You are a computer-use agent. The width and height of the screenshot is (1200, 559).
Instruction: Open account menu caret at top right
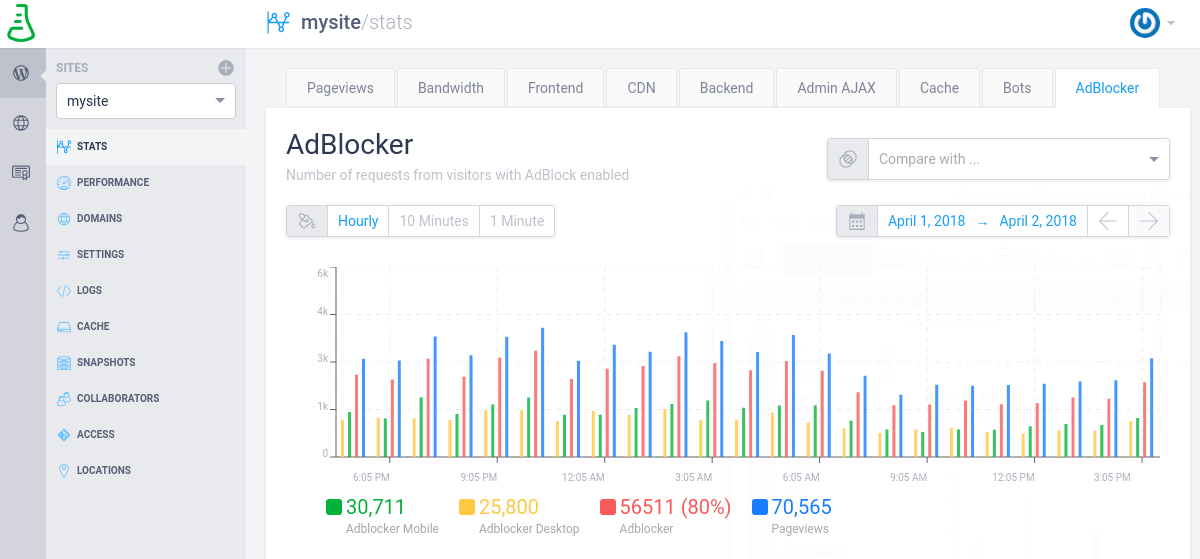[x=1170, y=24]
